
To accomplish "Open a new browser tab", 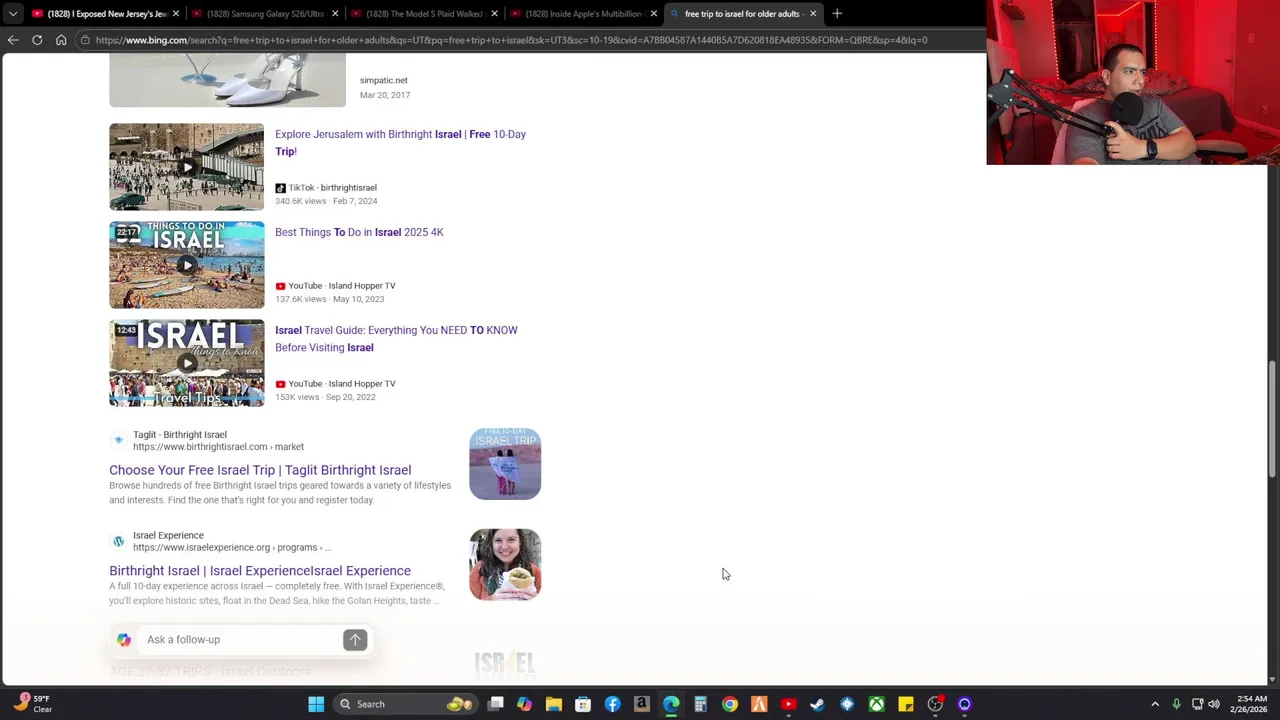I will (x=837, y=14).
